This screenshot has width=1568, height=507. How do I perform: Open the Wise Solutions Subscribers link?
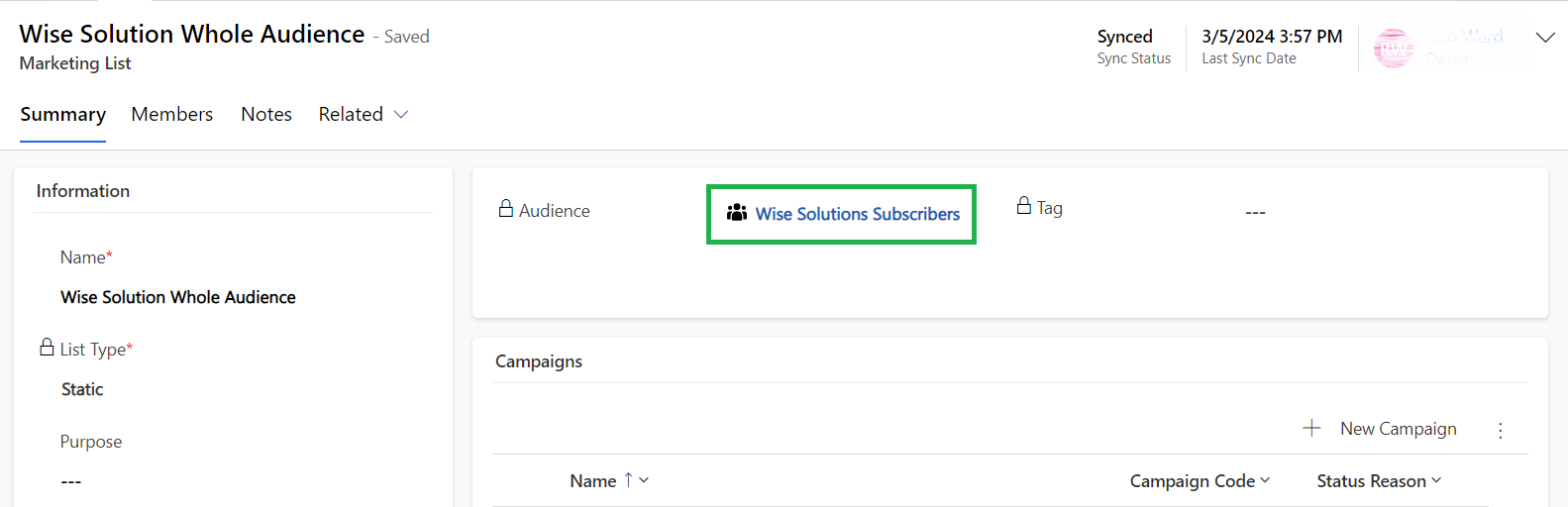(857, 214)
